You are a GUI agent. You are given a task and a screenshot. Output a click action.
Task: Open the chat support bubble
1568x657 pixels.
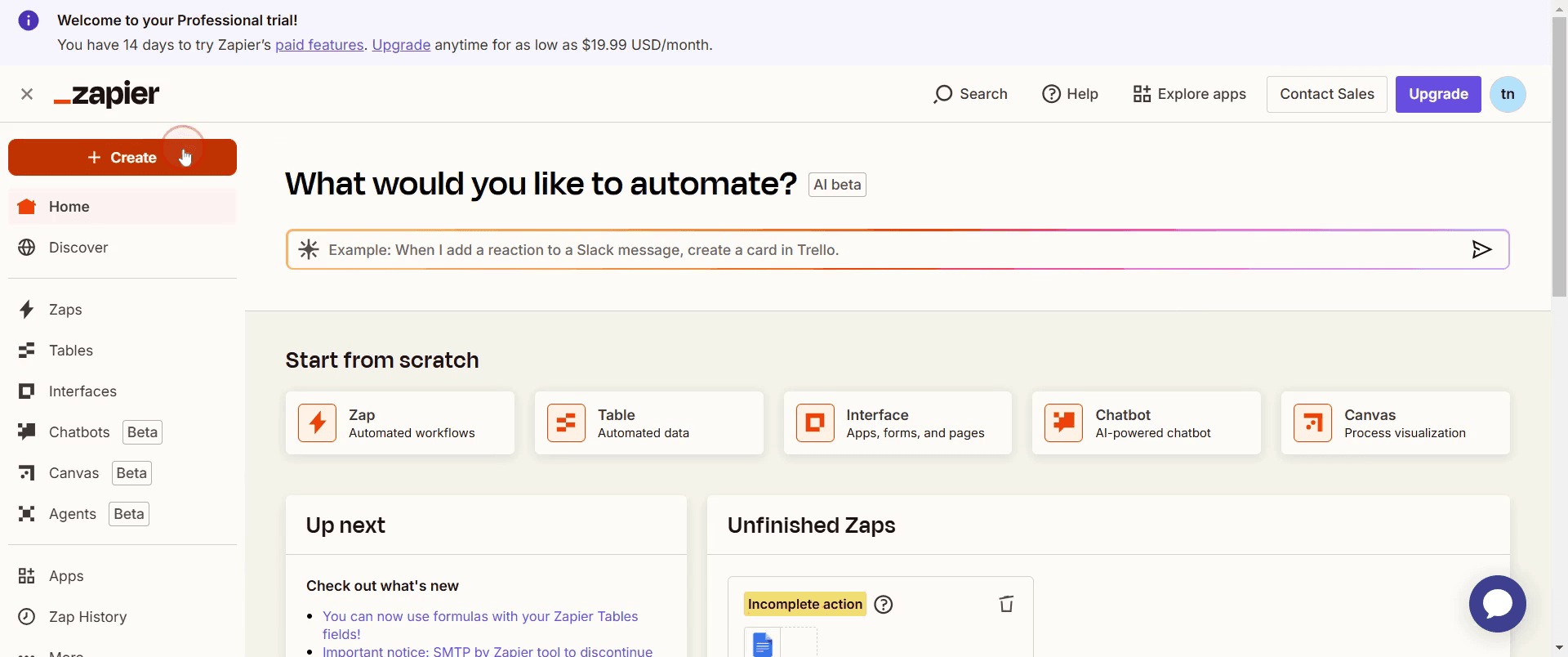click(x=1498, y=604)
